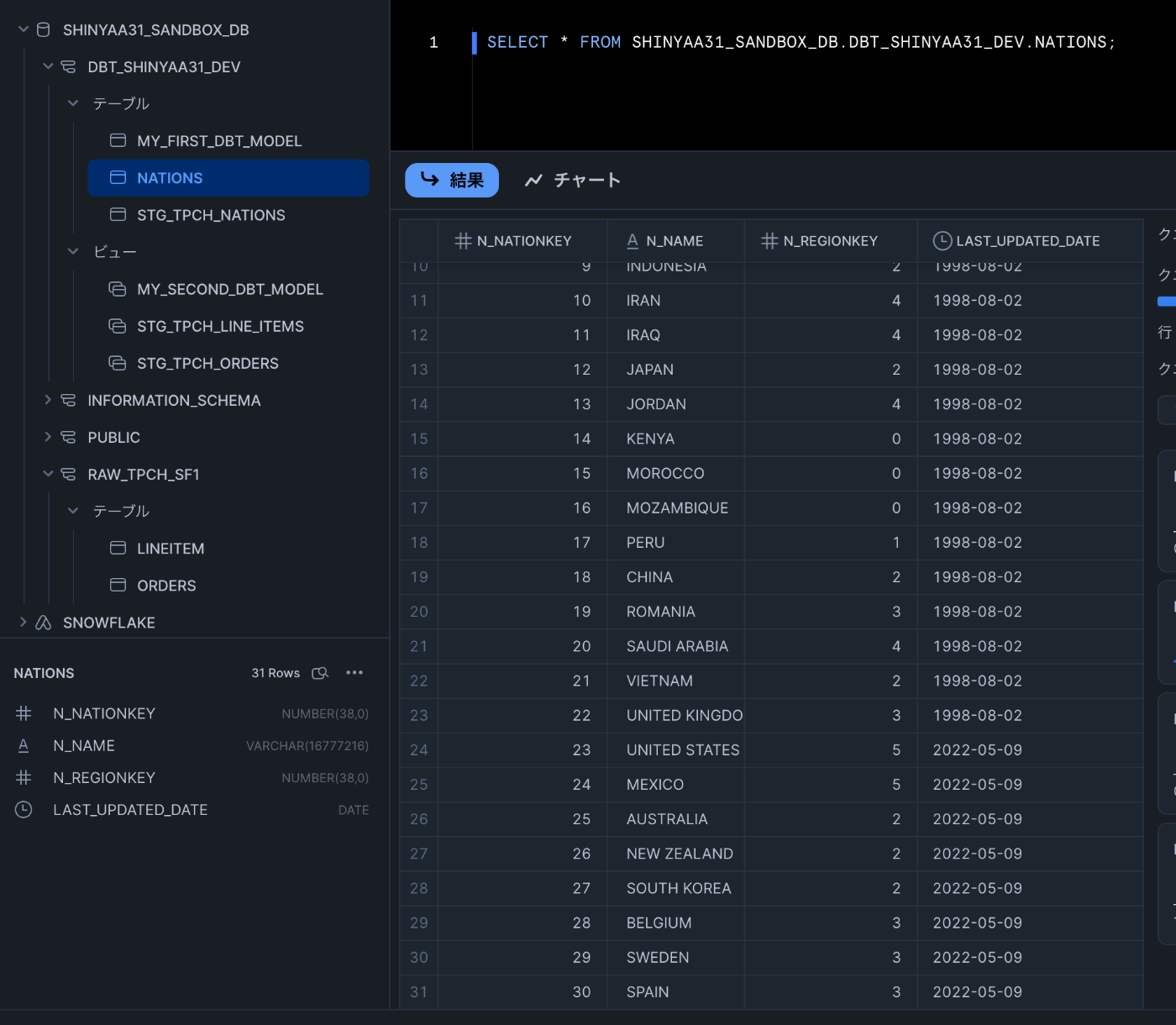Click the SNOWFLAKE shared database icon
Screen dimensions: 1176x1025
click(x=44, y=623)
